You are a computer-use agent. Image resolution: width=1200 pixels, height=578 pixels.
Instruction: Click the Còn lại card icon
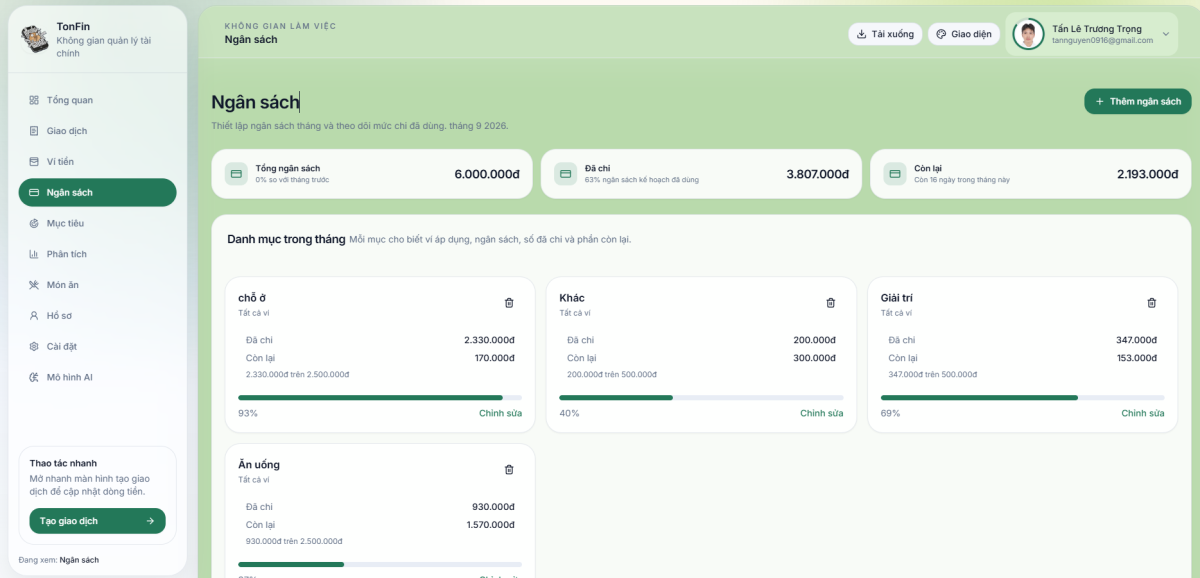click(x=894, y=174)
